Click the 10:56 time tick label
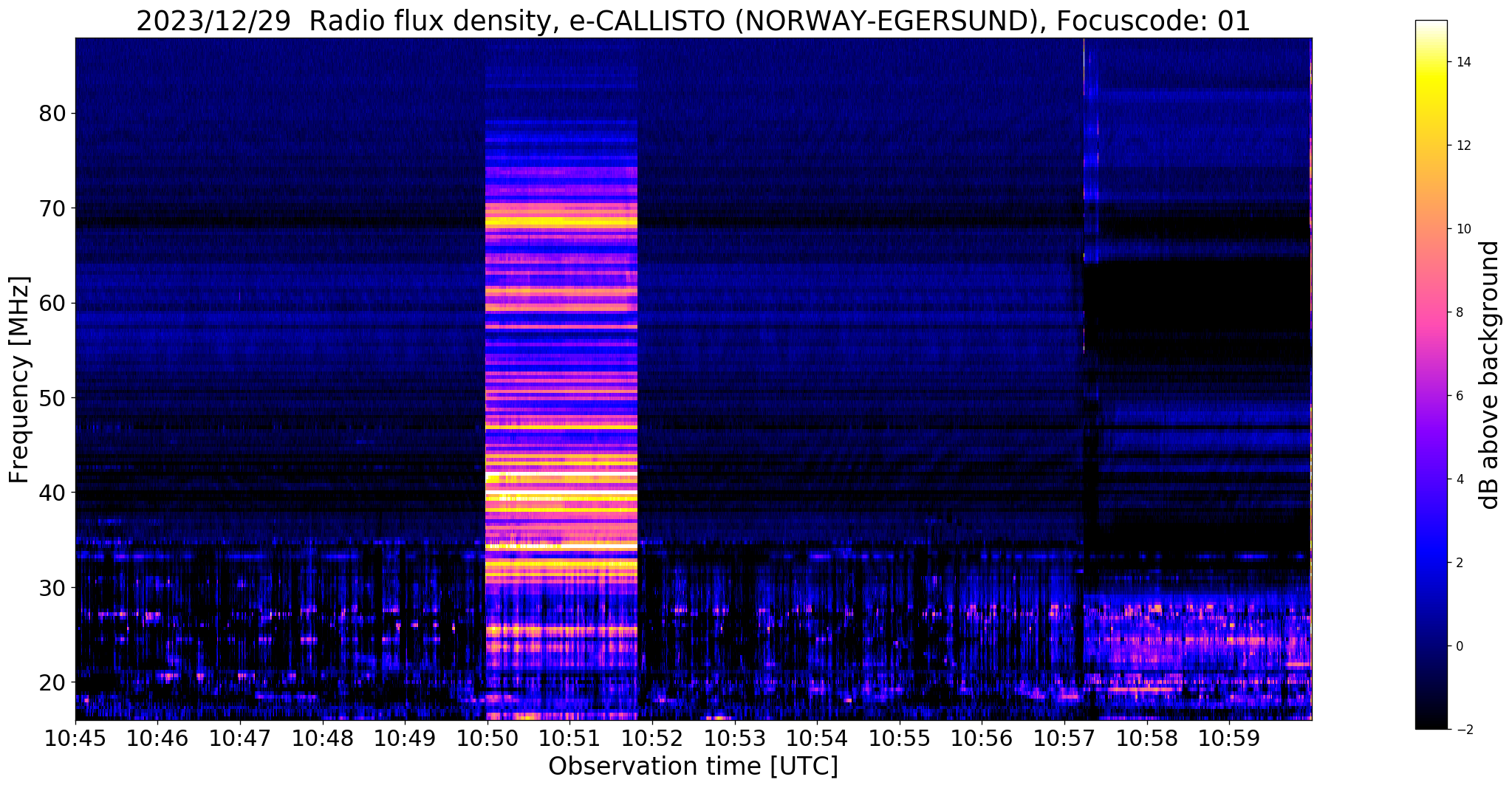 pyautogui.click(x=982, y=737)
